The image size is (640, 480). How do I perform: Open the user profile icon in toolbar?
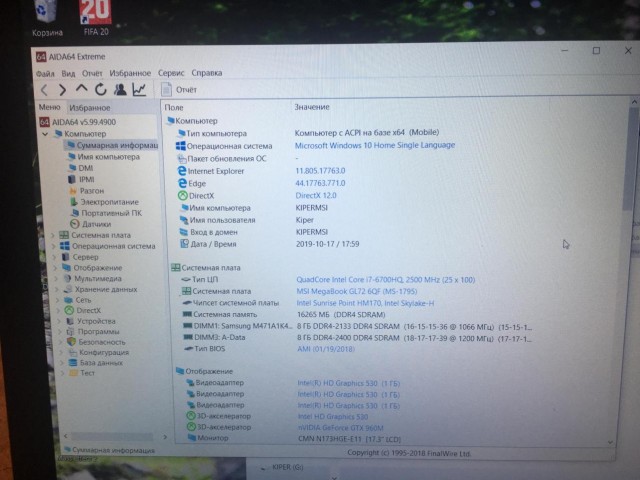pyautogui.click(x=119, y=90)
